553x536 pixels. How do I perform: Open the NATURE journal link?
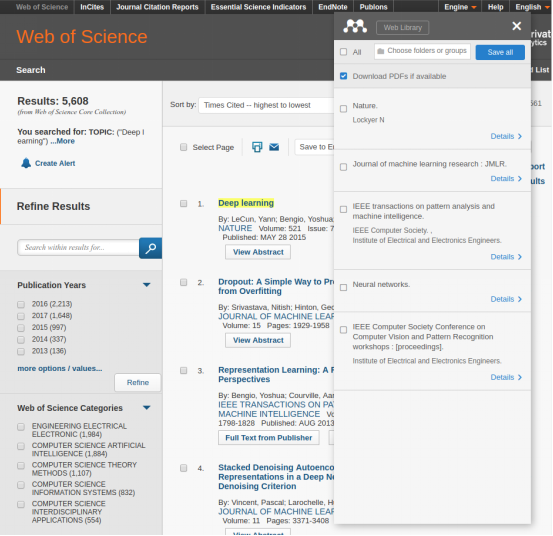pos(235,229)
